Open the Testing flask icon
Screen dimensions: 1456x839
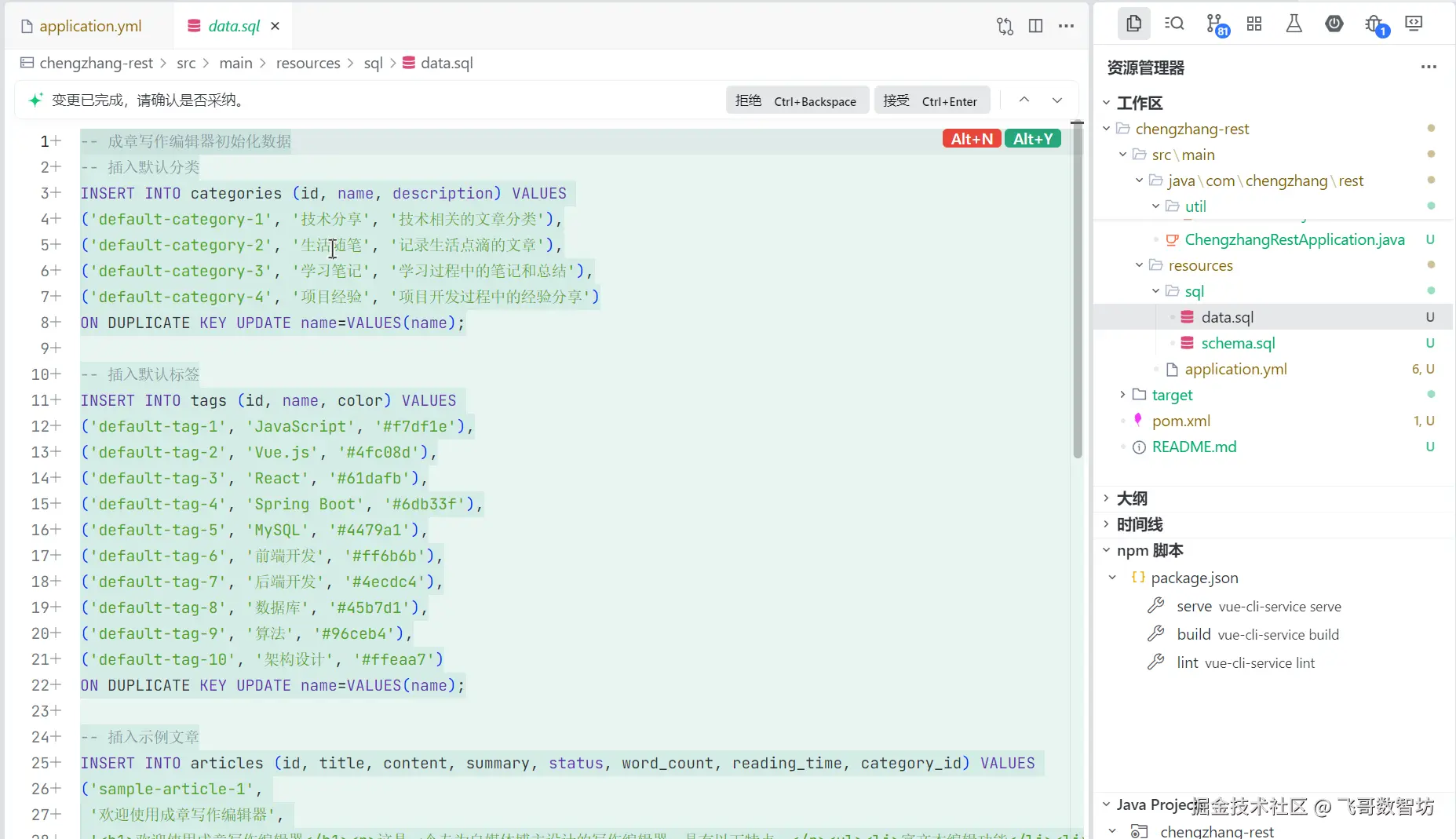(x=1294, y=24)
